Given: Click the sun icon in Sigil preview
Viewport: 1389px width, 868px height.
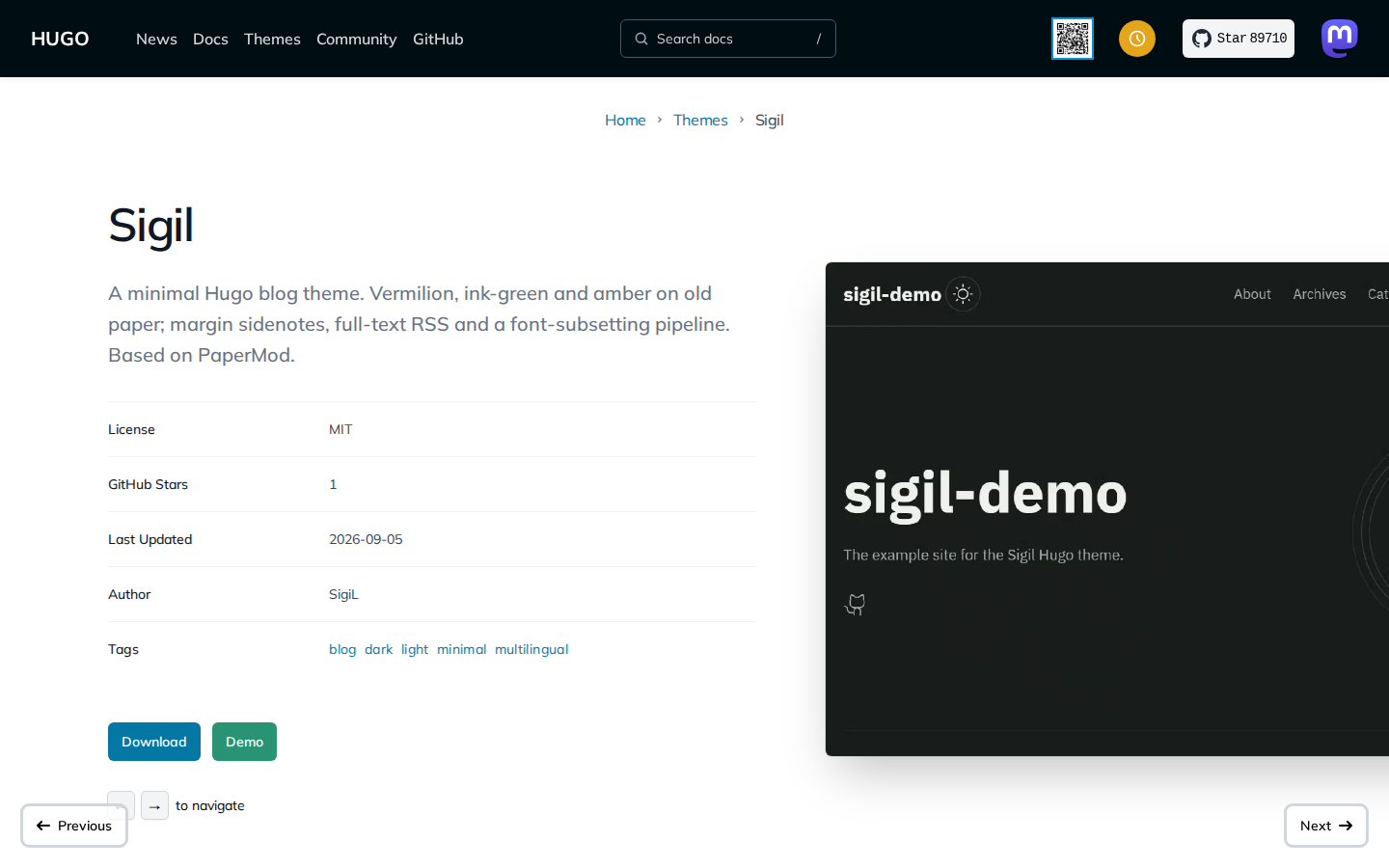Looking at the screenshot, I should point(963,294).
